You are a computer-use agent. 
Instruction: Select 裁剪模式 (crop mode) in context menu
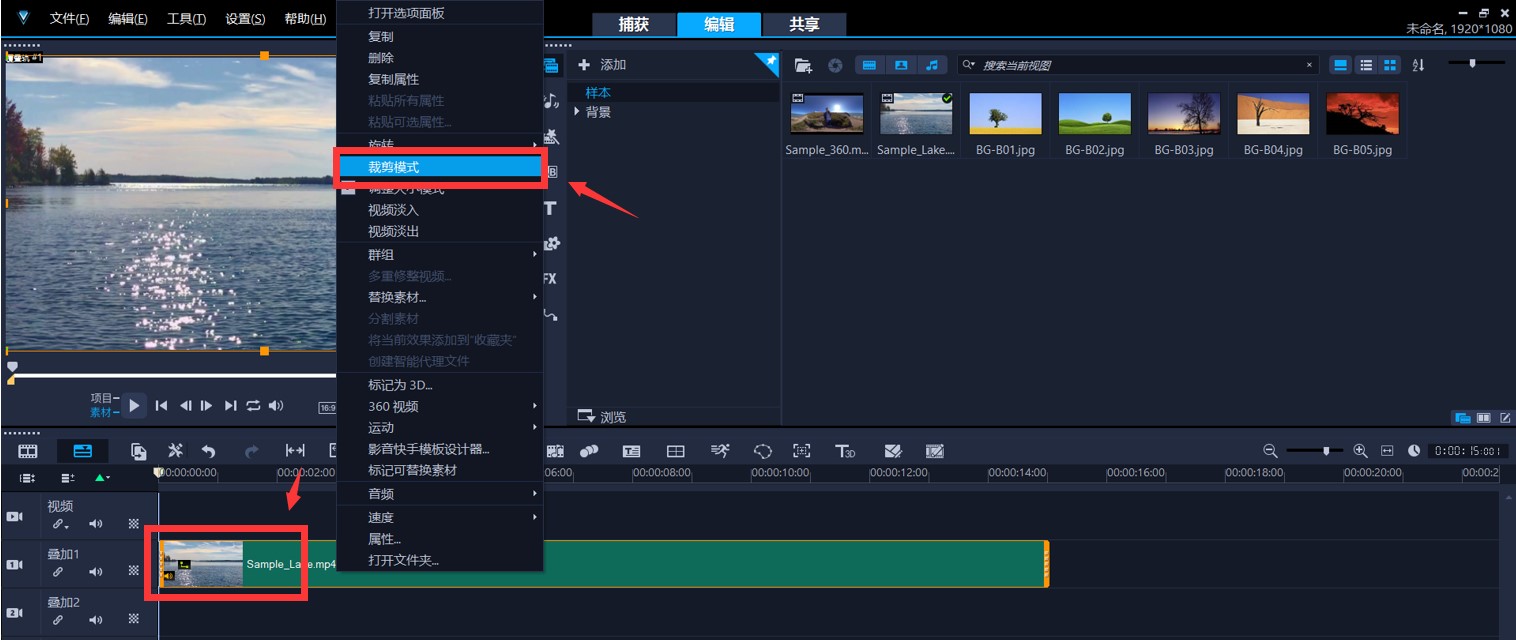tap(440, 167)
